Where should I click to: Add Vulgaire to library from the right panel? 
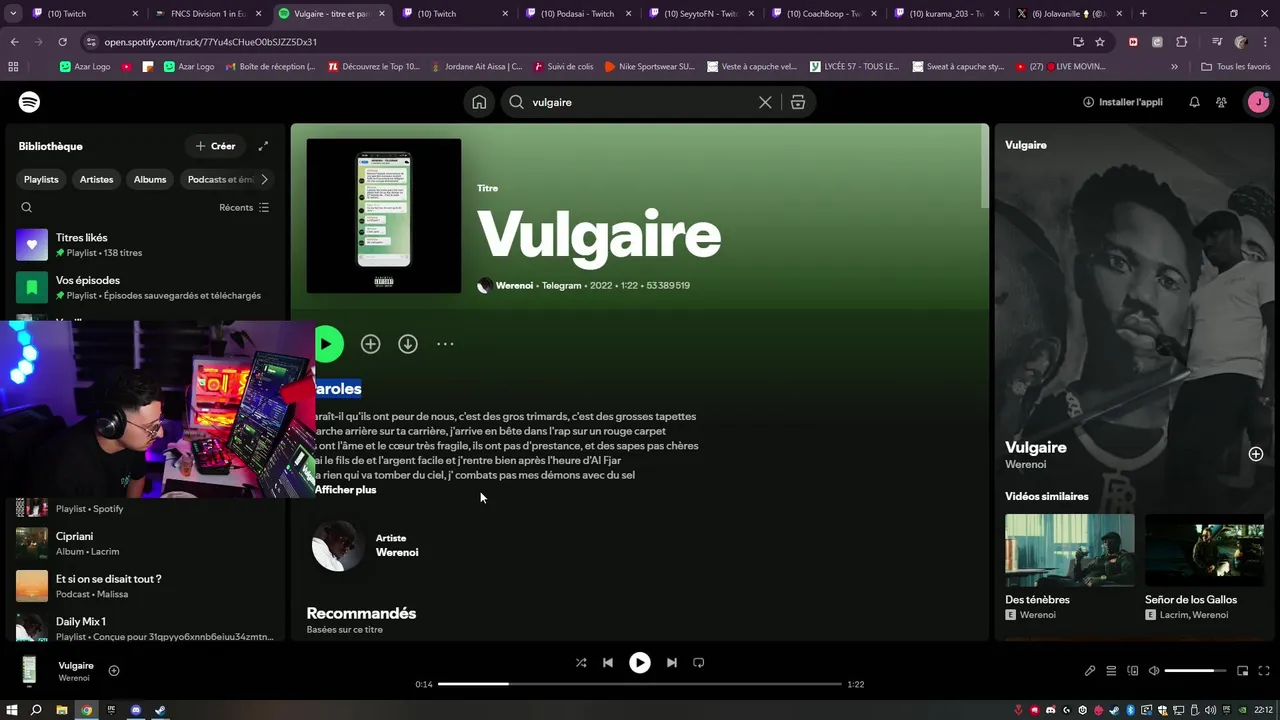[x=1256, y=454]
